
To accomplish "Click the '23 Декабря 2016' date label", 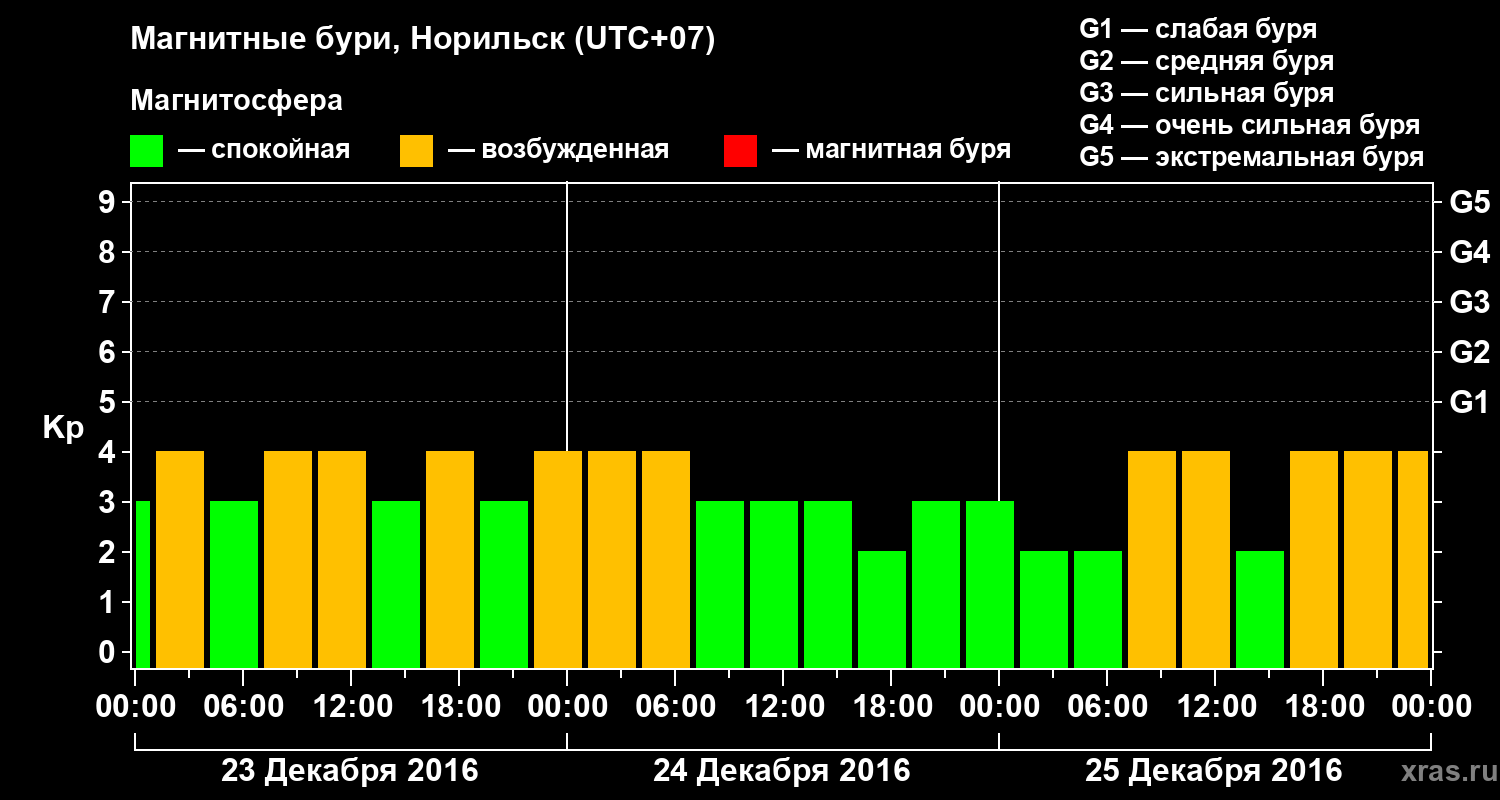I will point(350,771).
